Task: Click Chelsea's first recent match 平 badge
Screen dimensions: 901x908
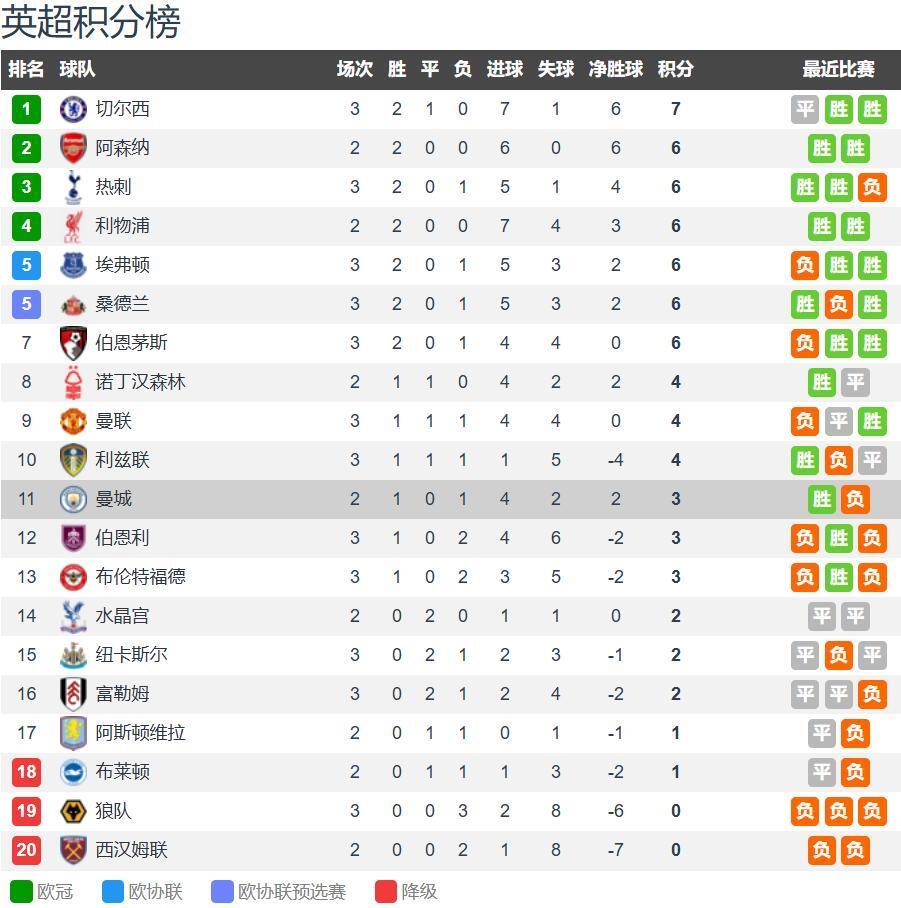Action: [805, 109]
